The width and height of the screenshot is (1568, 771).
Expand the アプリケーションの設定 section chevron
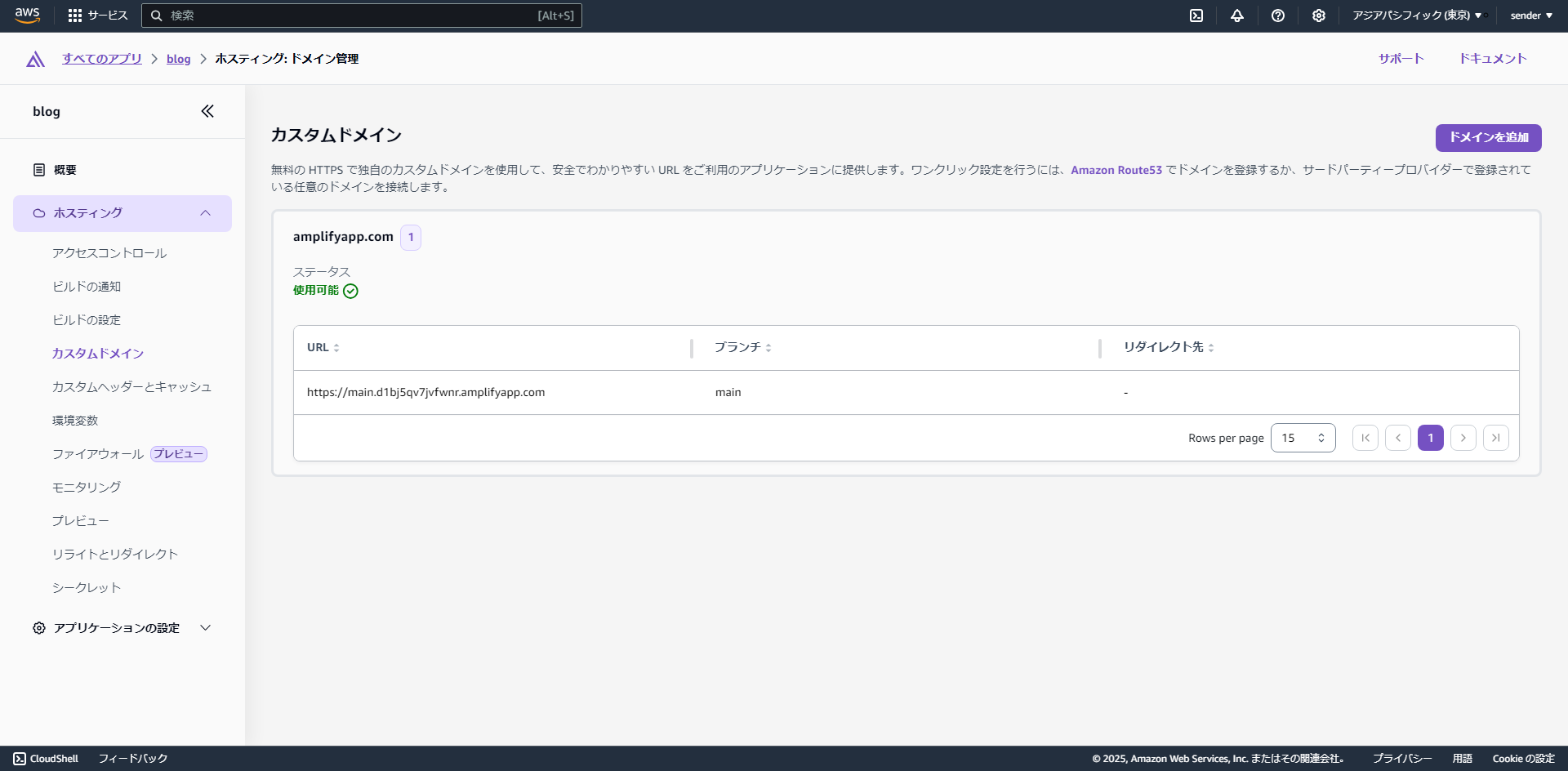point(206,628)
